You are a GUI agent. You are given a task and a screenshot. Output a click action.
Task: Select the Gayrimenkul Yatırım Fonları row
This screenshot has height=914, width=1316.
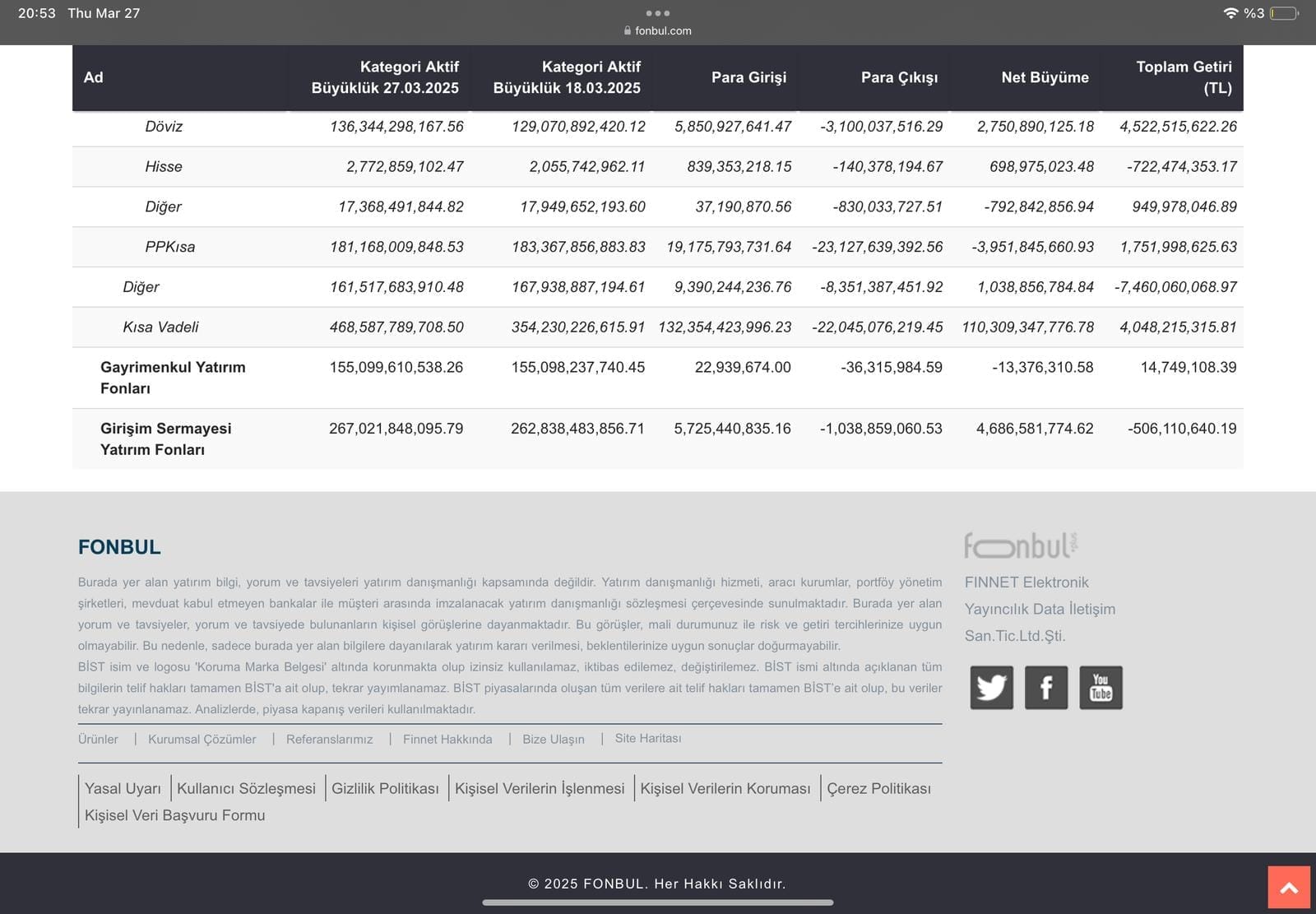click(x=173, y=378)
